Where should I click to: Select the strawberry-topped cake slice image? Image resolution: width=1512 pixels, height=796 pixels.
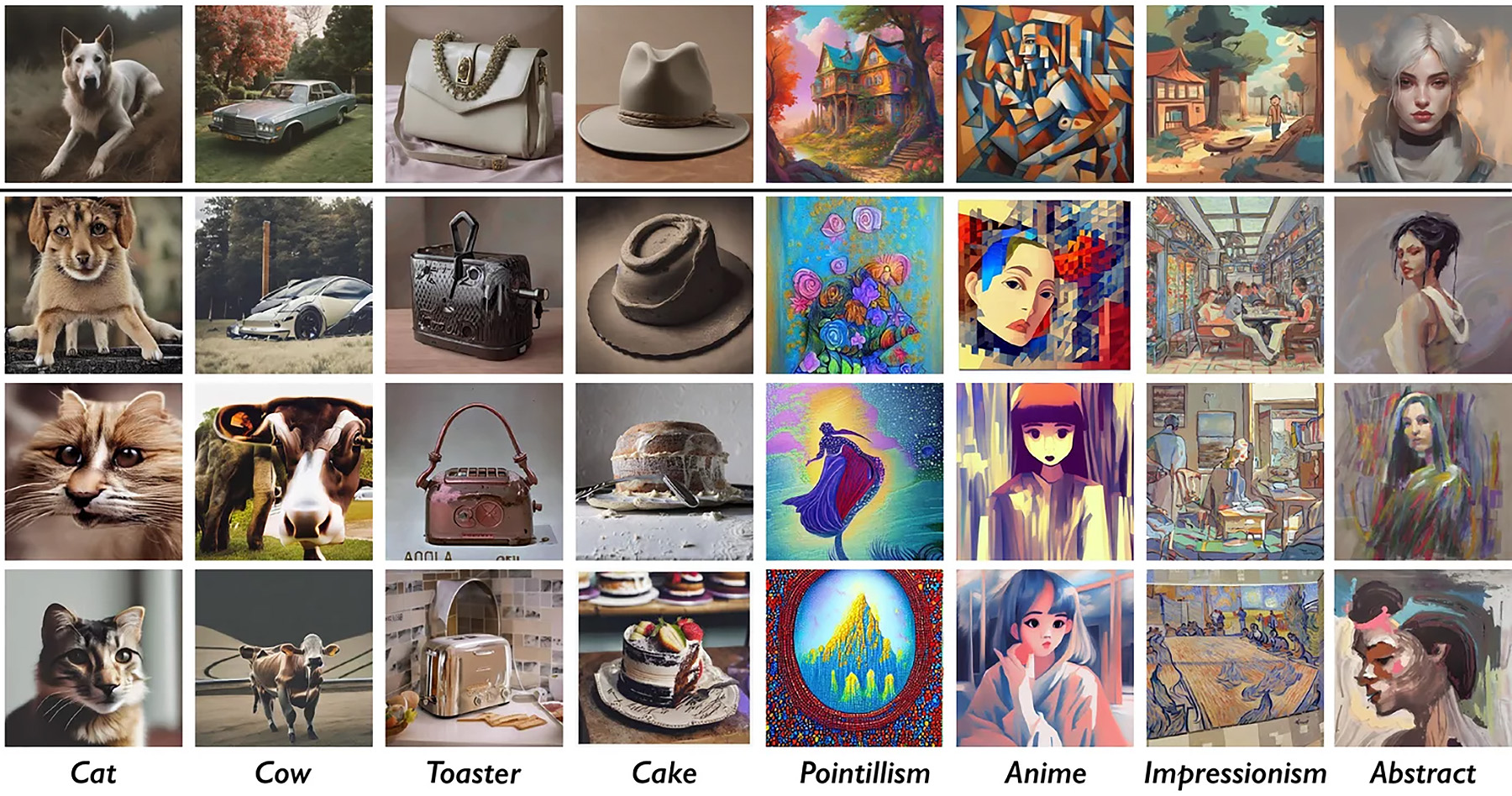point(664,658)
